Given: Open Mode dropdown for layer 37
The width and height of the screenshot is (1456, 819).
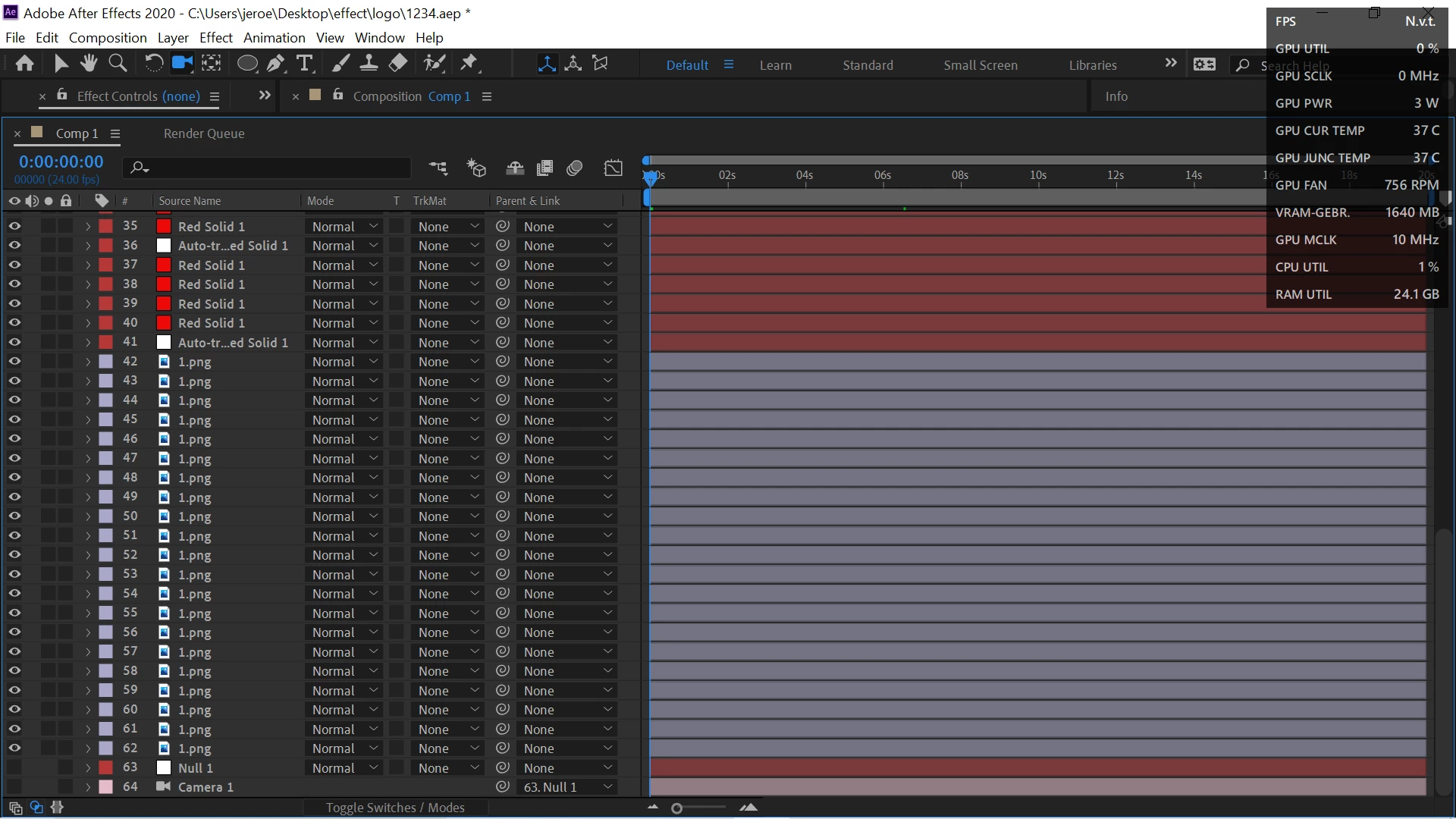Looking at the screenshot, I should tap(344, 265).
